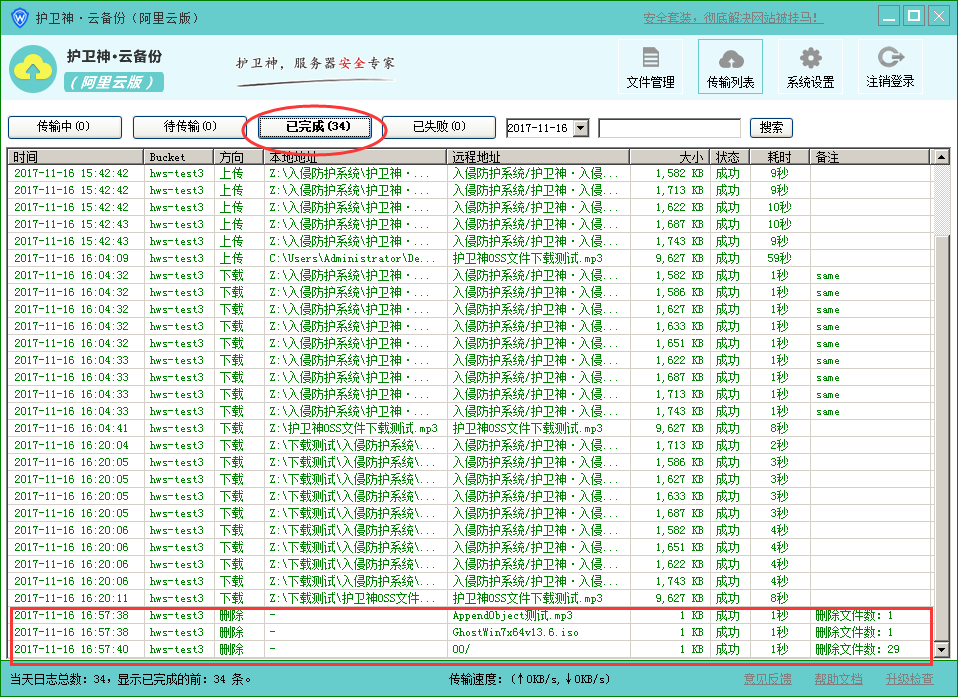Screen dimensions: 958x697
Task: Open the 意见反馈 feedback link
Action: tap(767, 679)
